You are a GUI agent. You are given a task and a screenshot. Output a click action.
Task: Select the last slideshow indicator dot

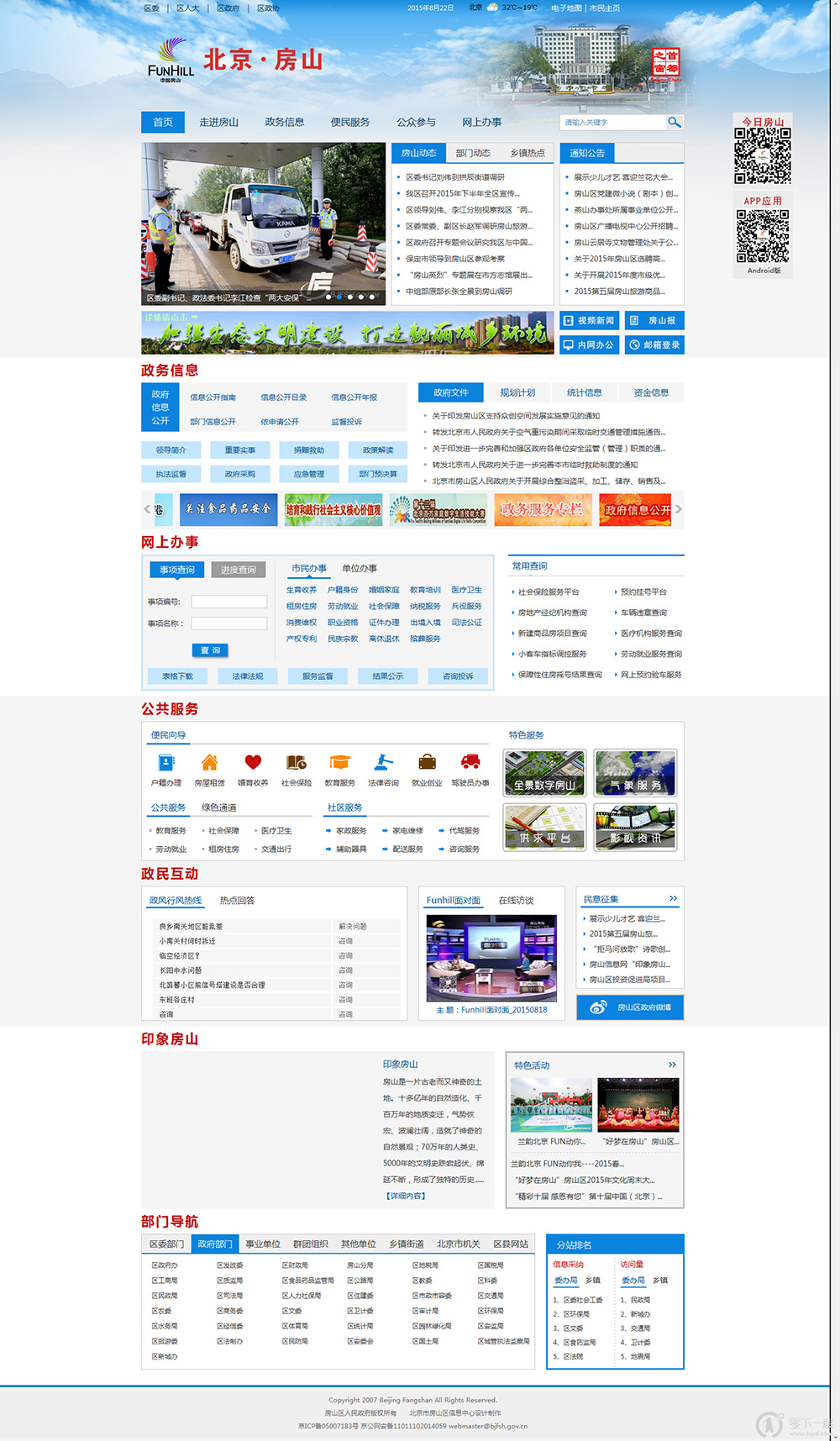pos(372,297)
